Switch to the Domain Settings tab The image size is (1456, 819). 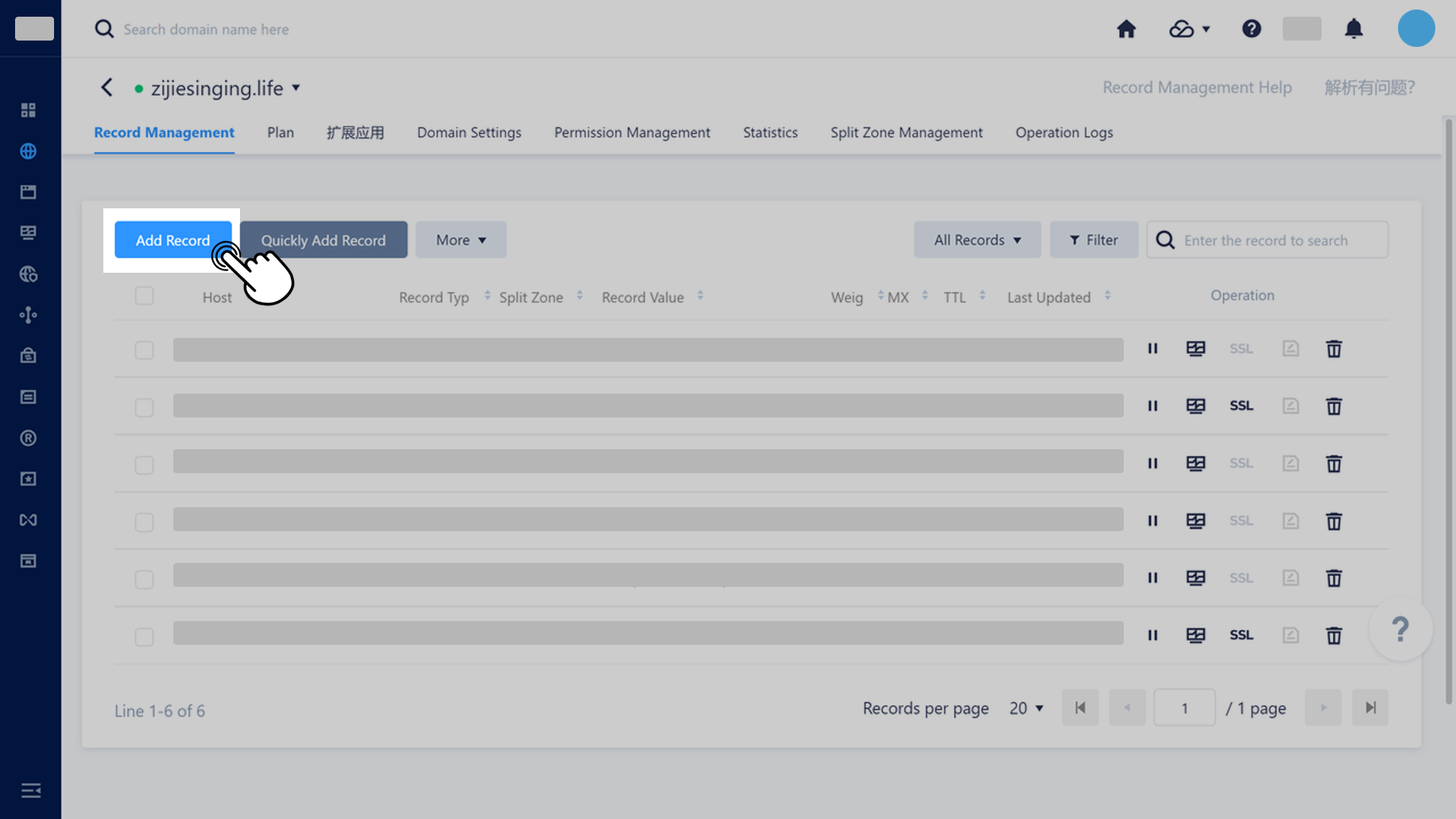click(x=469, y=132)
